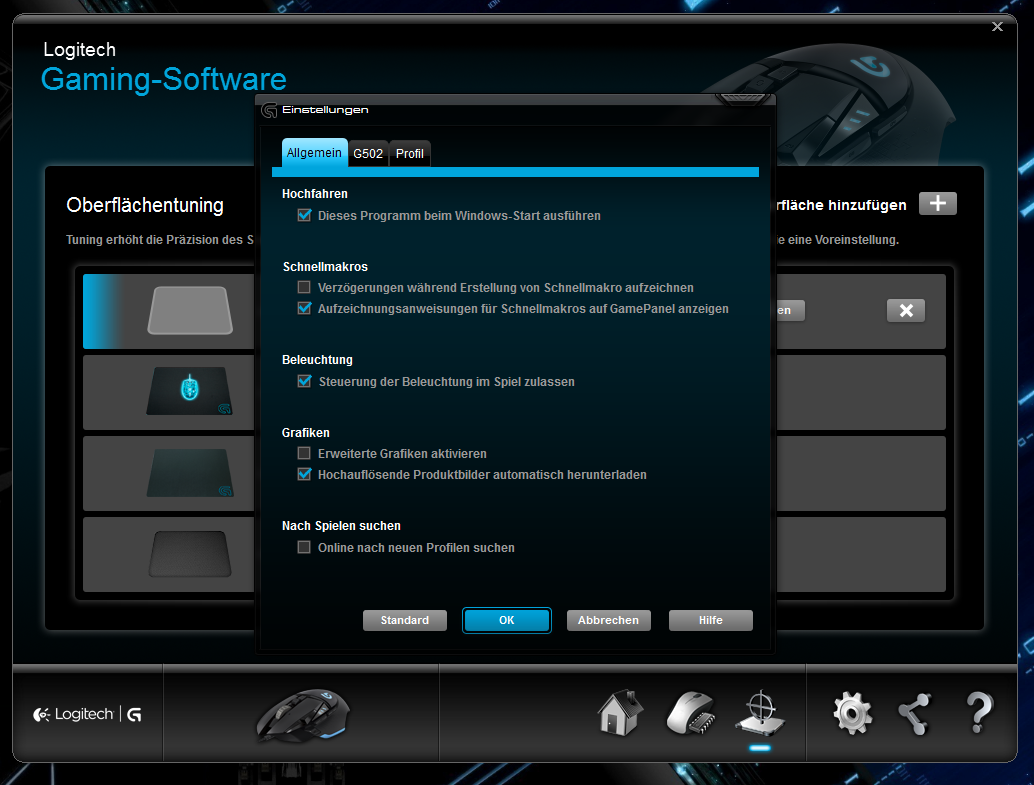The height and width of the screenshot is (785, 1034).
Task: Click the 'Beleuchtung' section heading
Action: point(317,360)
